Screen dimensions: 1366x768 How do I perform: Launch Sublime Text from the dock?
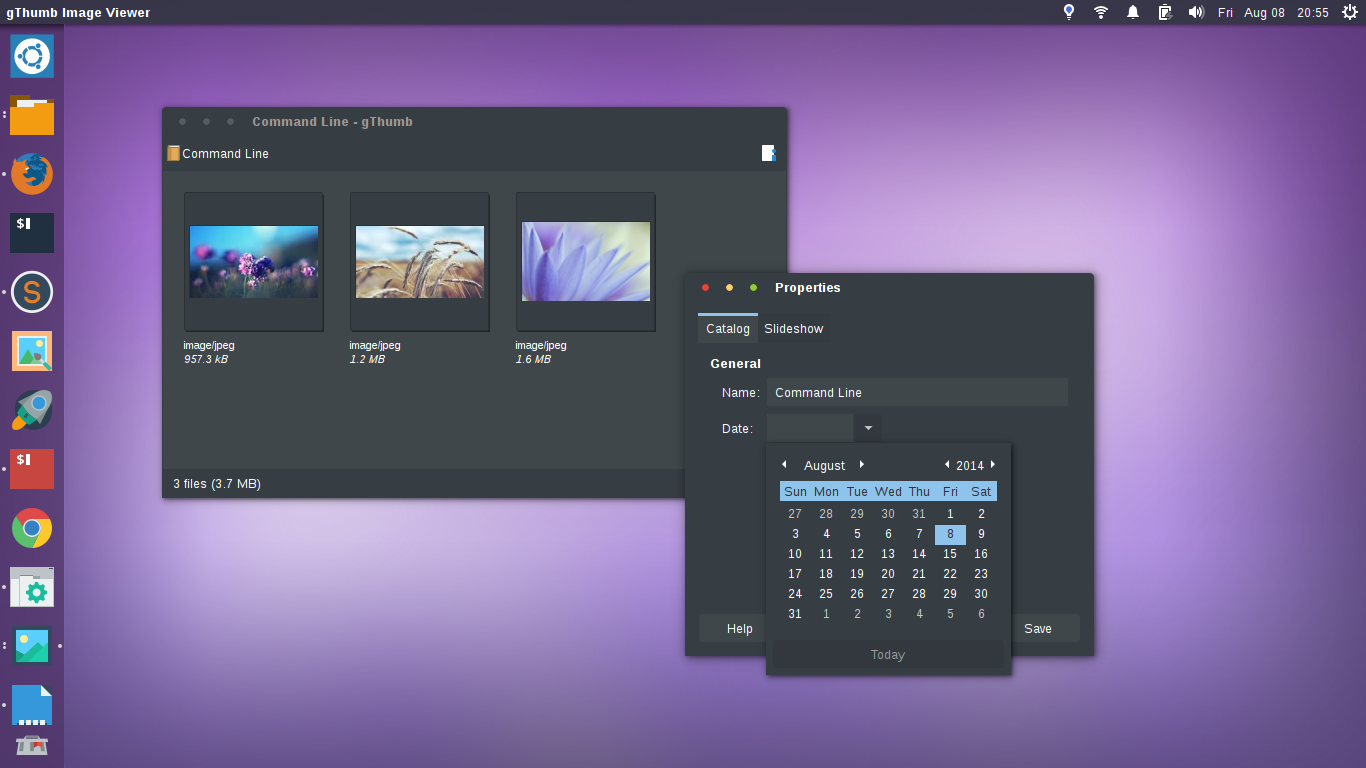tap(32, 293)
